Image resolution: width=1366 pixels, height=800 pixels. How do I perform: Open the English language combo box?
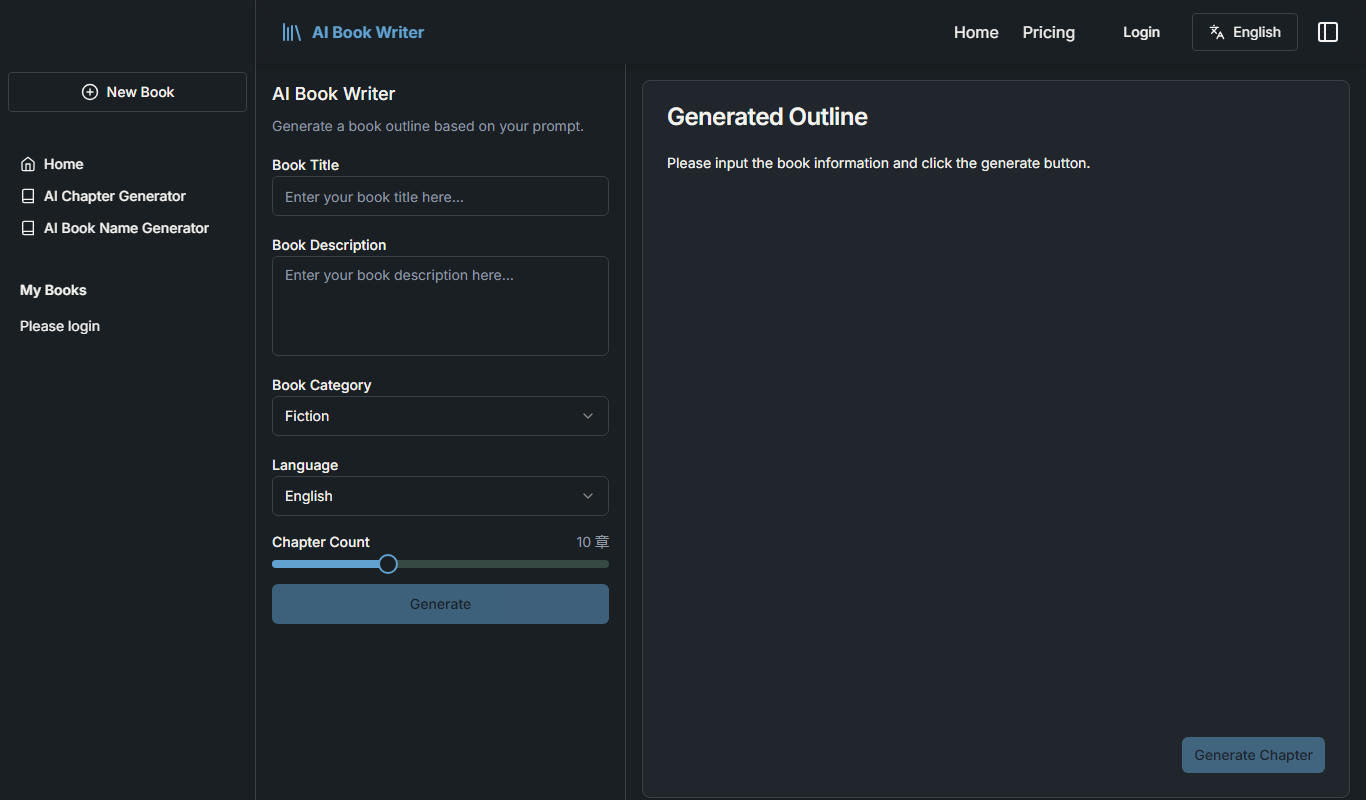point(440,496)
